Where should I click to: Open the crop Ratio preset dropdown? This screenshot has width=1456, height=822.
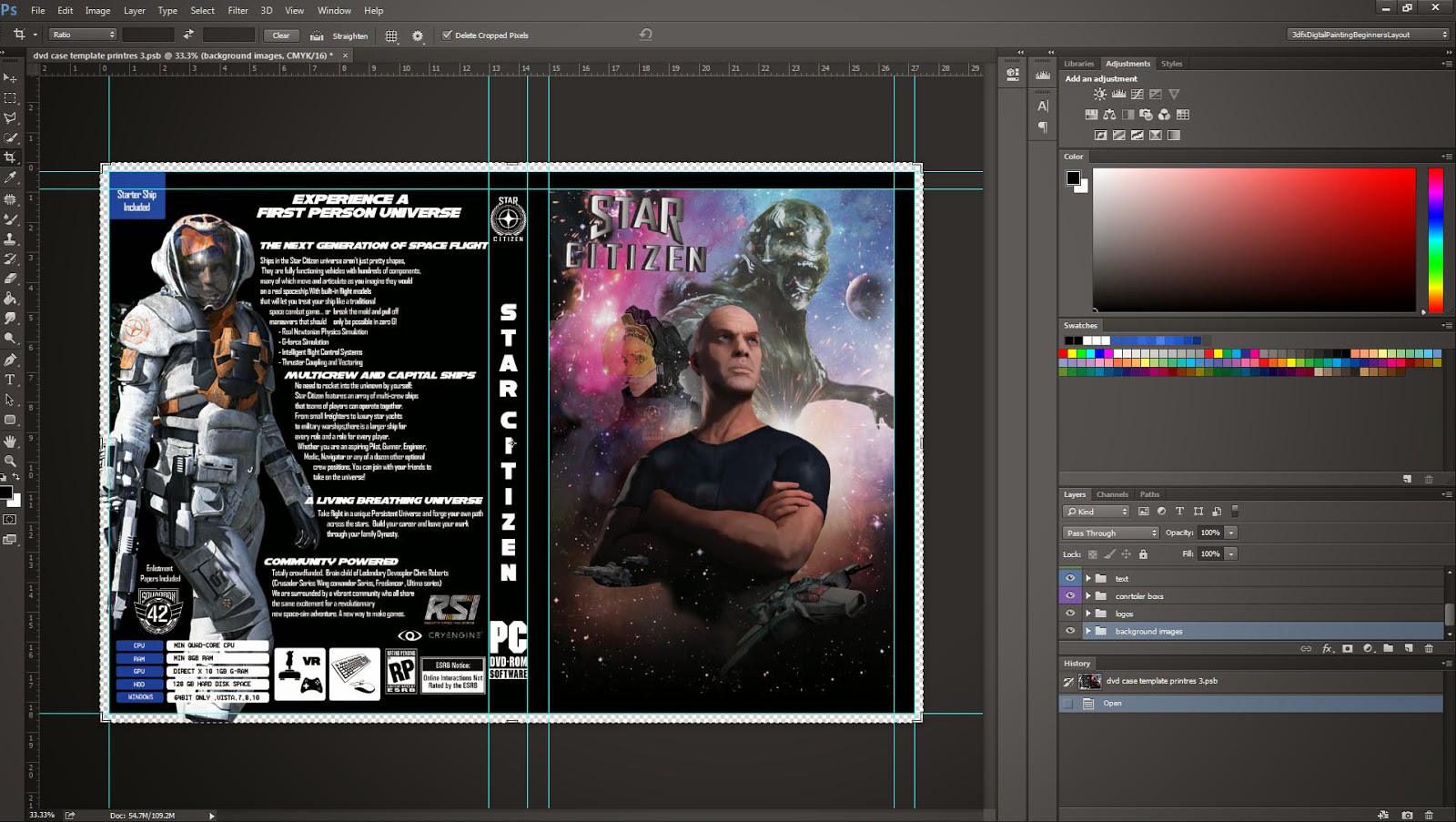[83, 35]
